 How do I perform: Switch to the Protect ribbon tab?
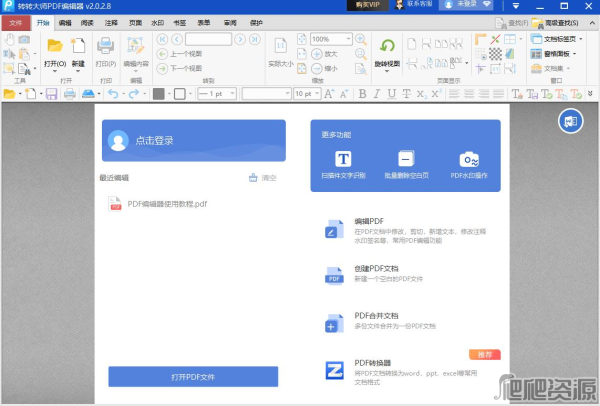tap(256, 23)
